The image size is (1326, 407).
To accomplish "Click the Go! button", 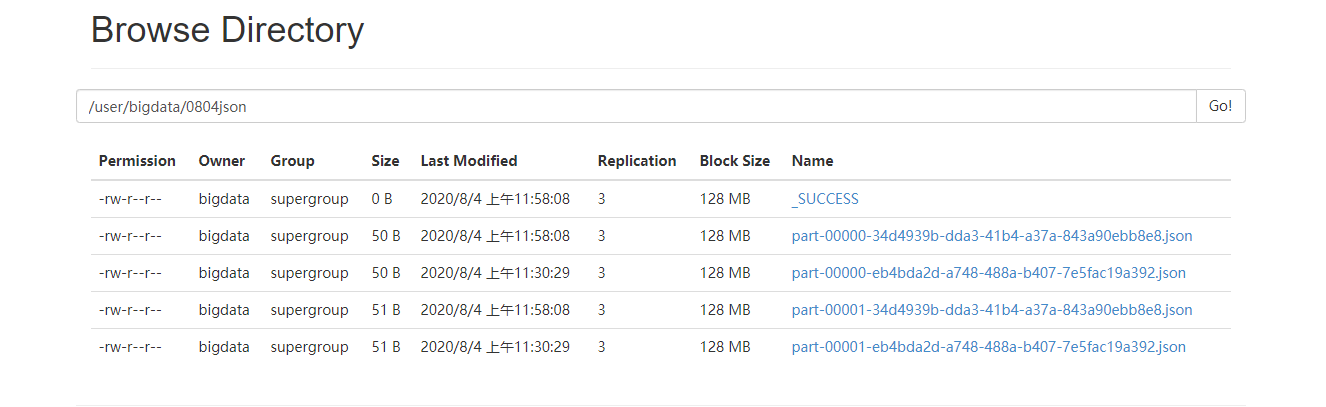I will [x=1220, y=106].
